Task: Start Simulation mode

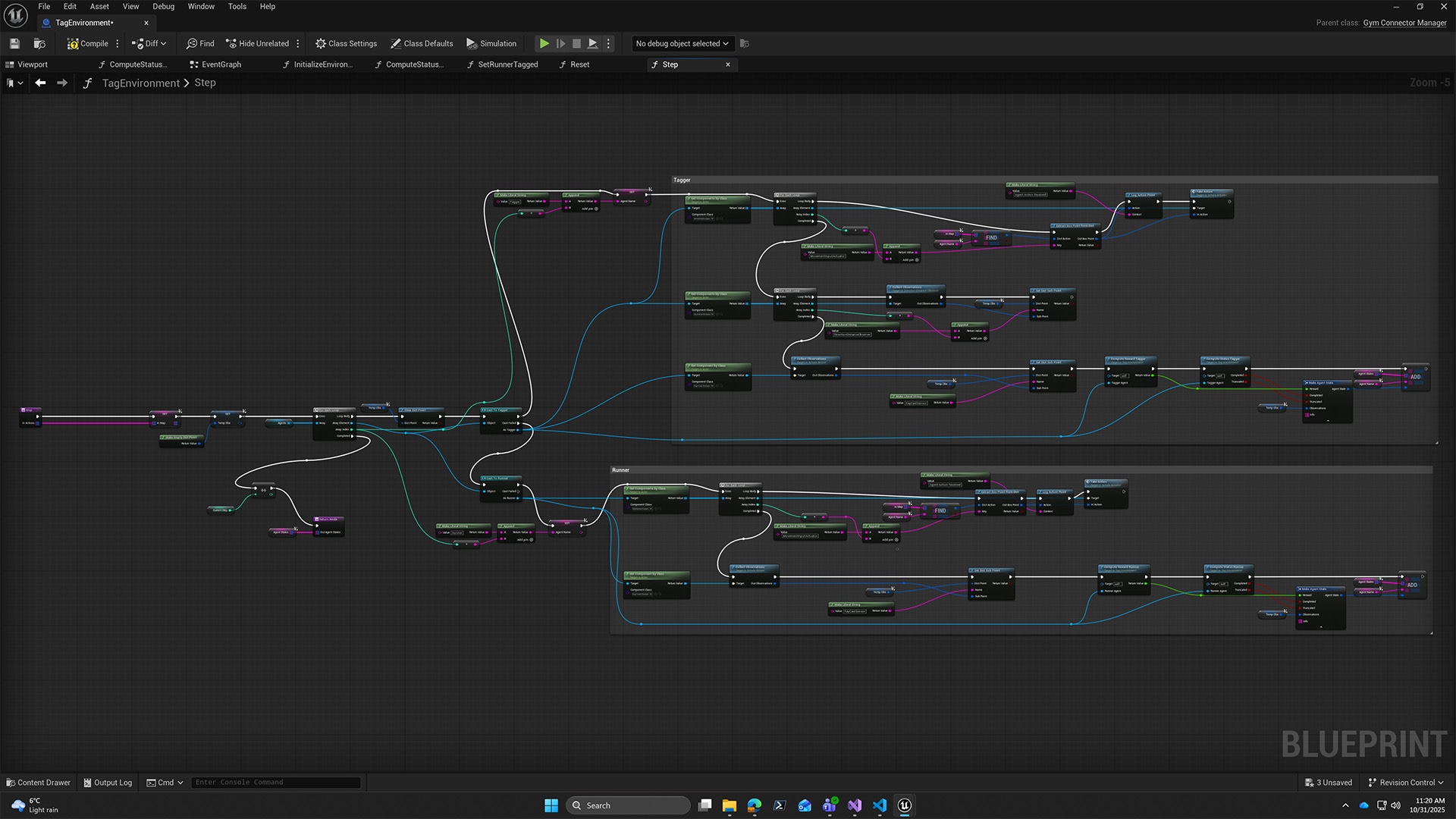Action: 491,43
